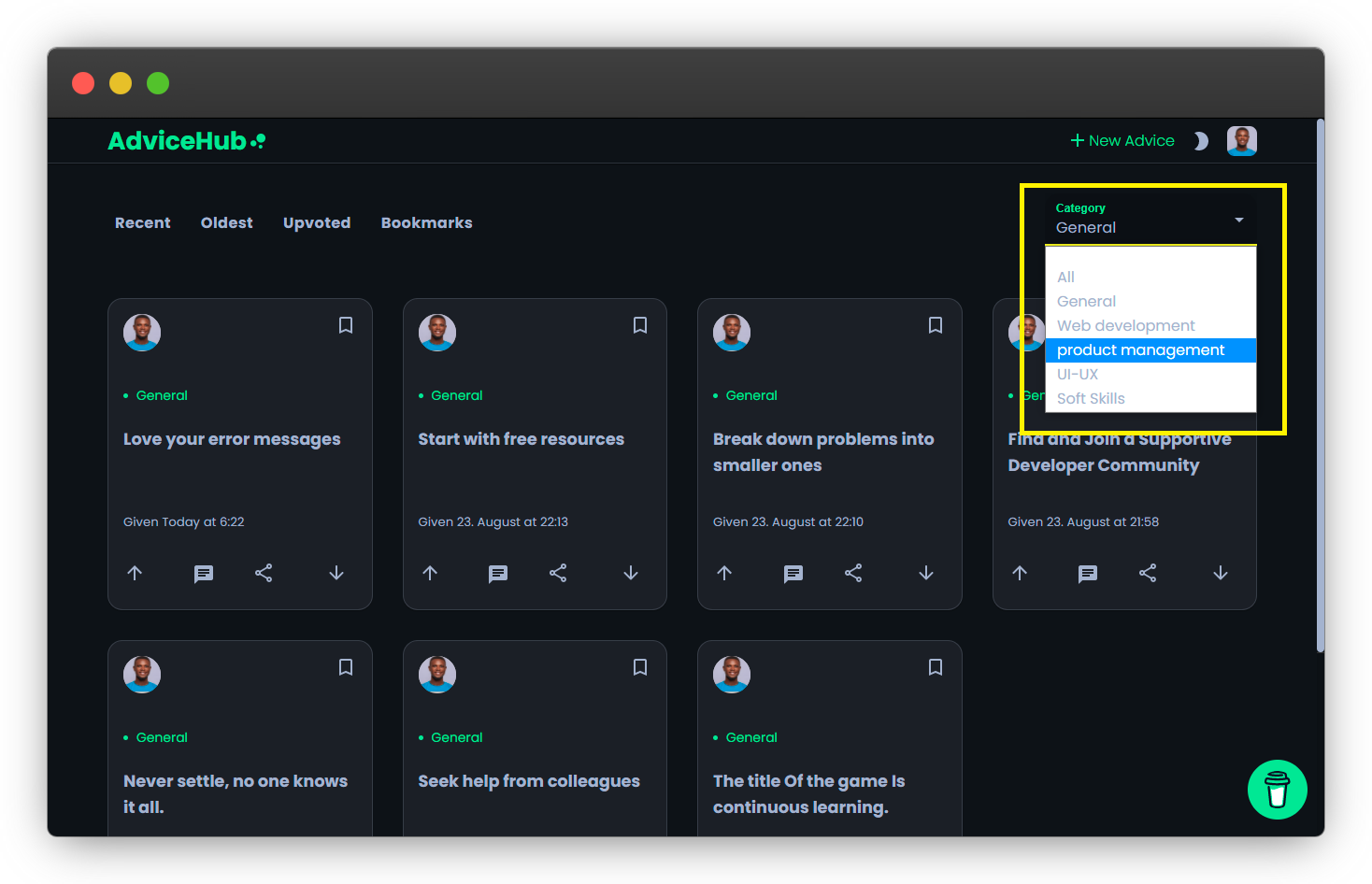Share the 'Start with free resources' card

tap(558, 573)
